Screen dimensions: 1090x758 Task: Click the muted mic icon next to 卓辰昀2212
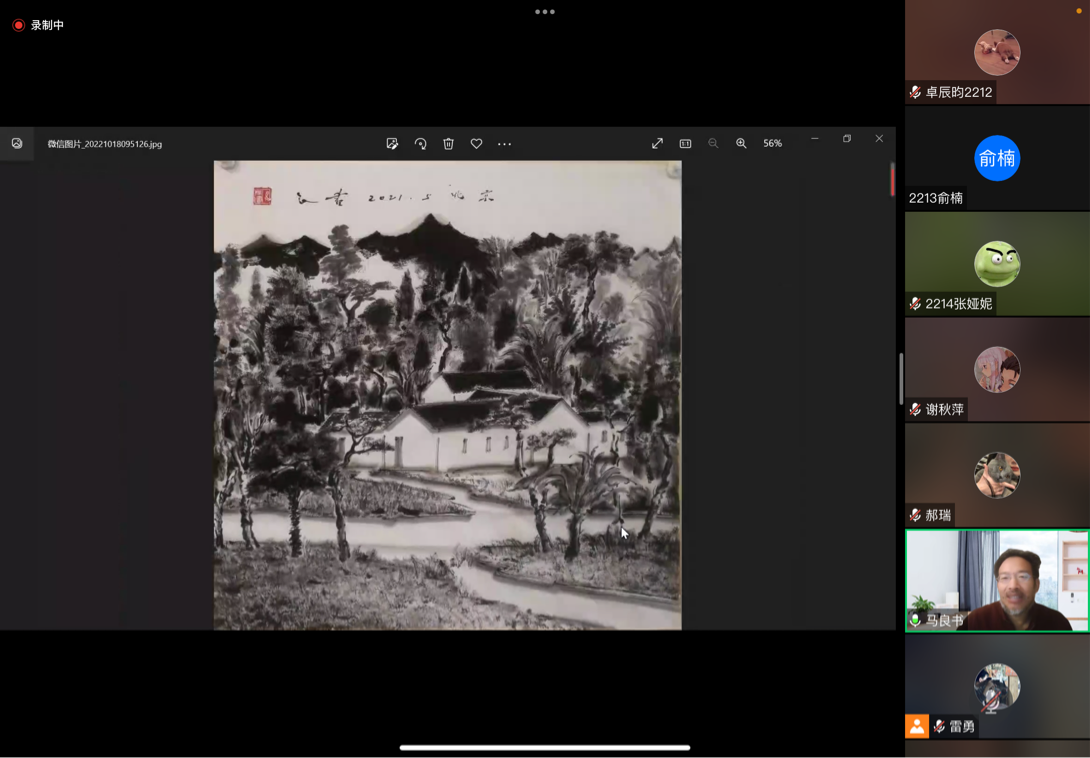(x=915, y=92)
